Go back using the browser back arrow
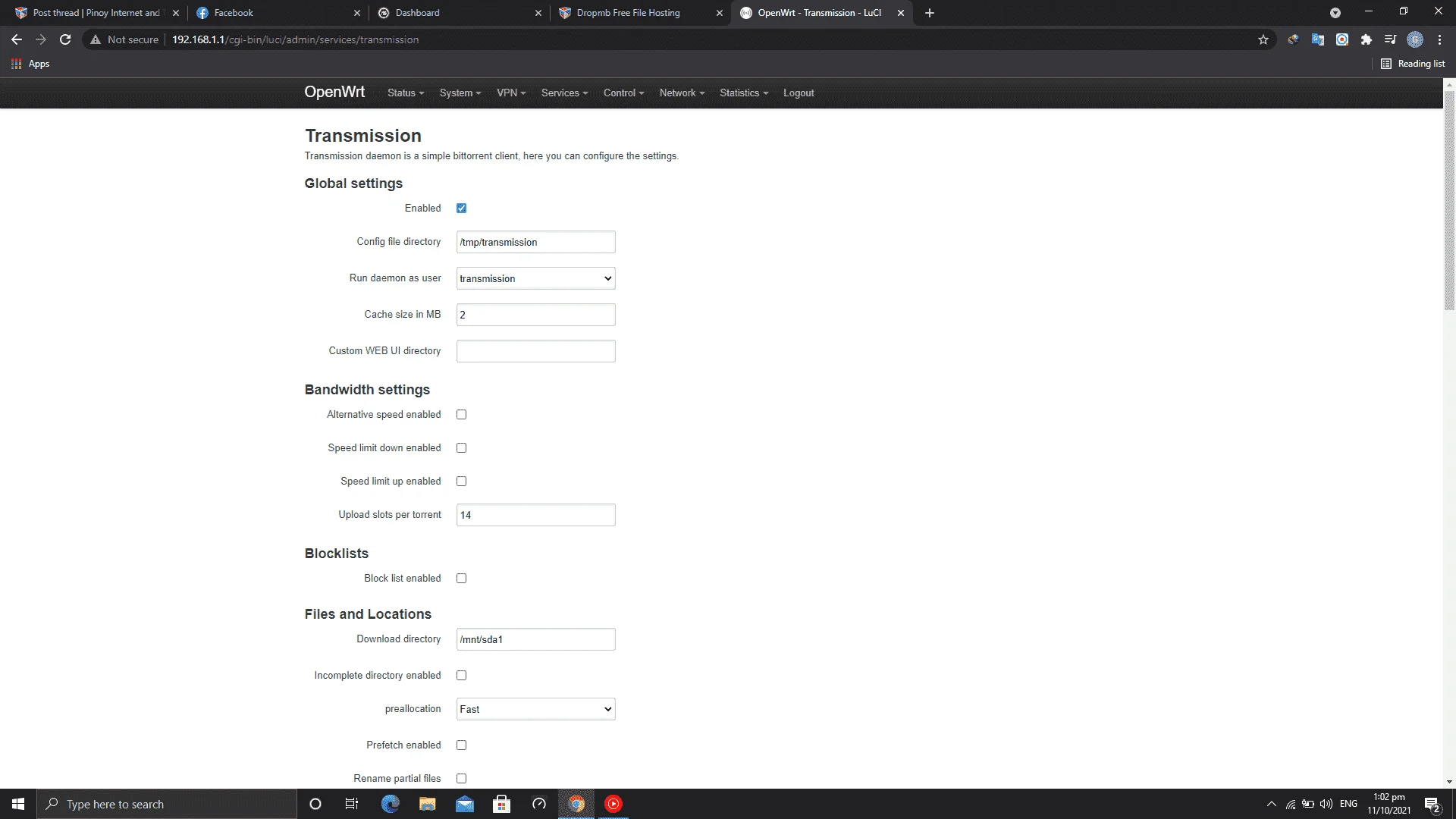Image resolution: width=1456 pixels, height=819 pixels. click(17, 39)
